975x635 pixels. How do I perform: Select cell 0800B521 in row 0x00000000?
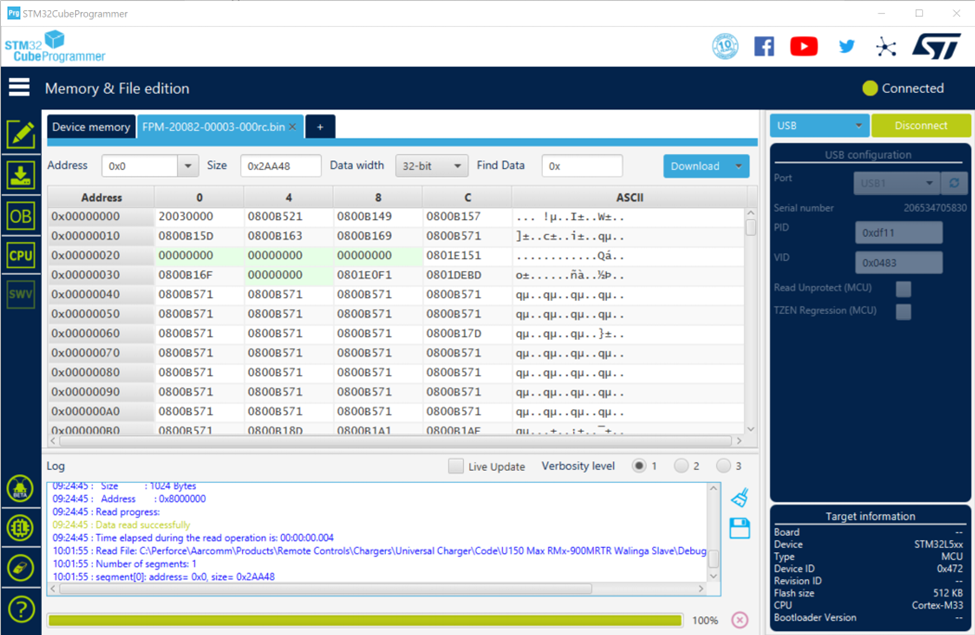coord(289,216)
